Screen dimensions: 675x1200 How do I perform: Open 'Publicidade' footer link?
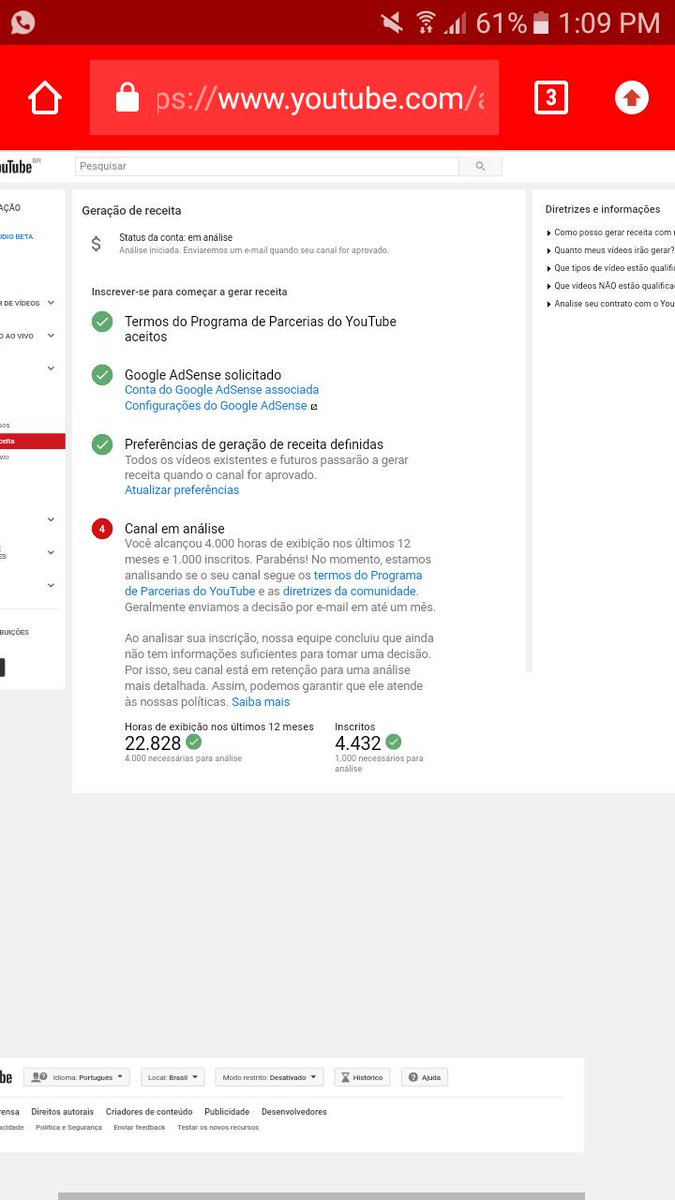227,1111
